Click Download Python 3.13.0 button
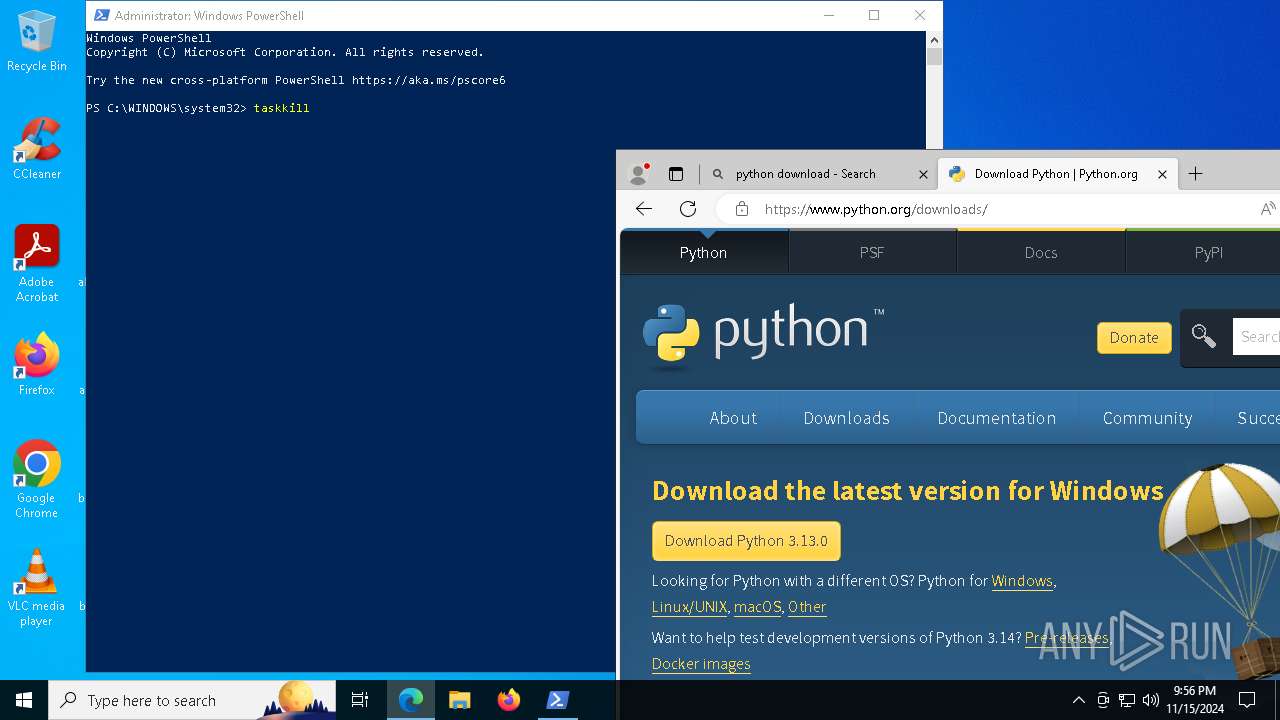The height and width of the screenshot is (720, 1280). (746, 541)
